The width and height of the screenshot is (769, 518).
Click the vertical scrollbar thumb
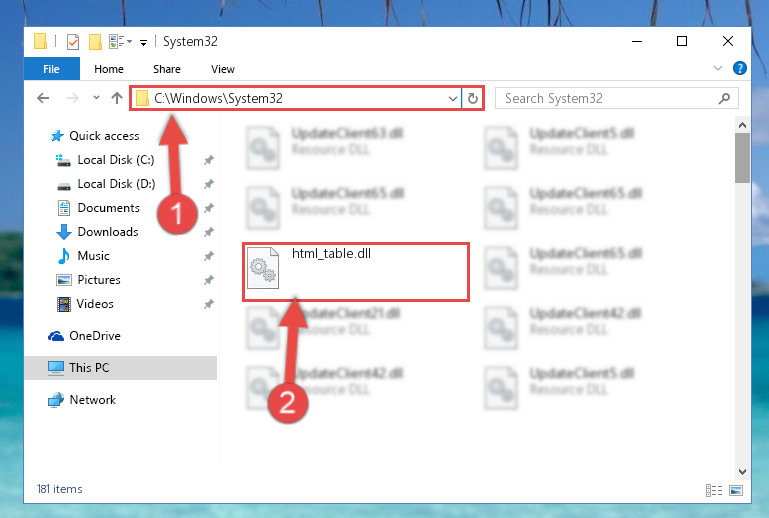(743, 158)
